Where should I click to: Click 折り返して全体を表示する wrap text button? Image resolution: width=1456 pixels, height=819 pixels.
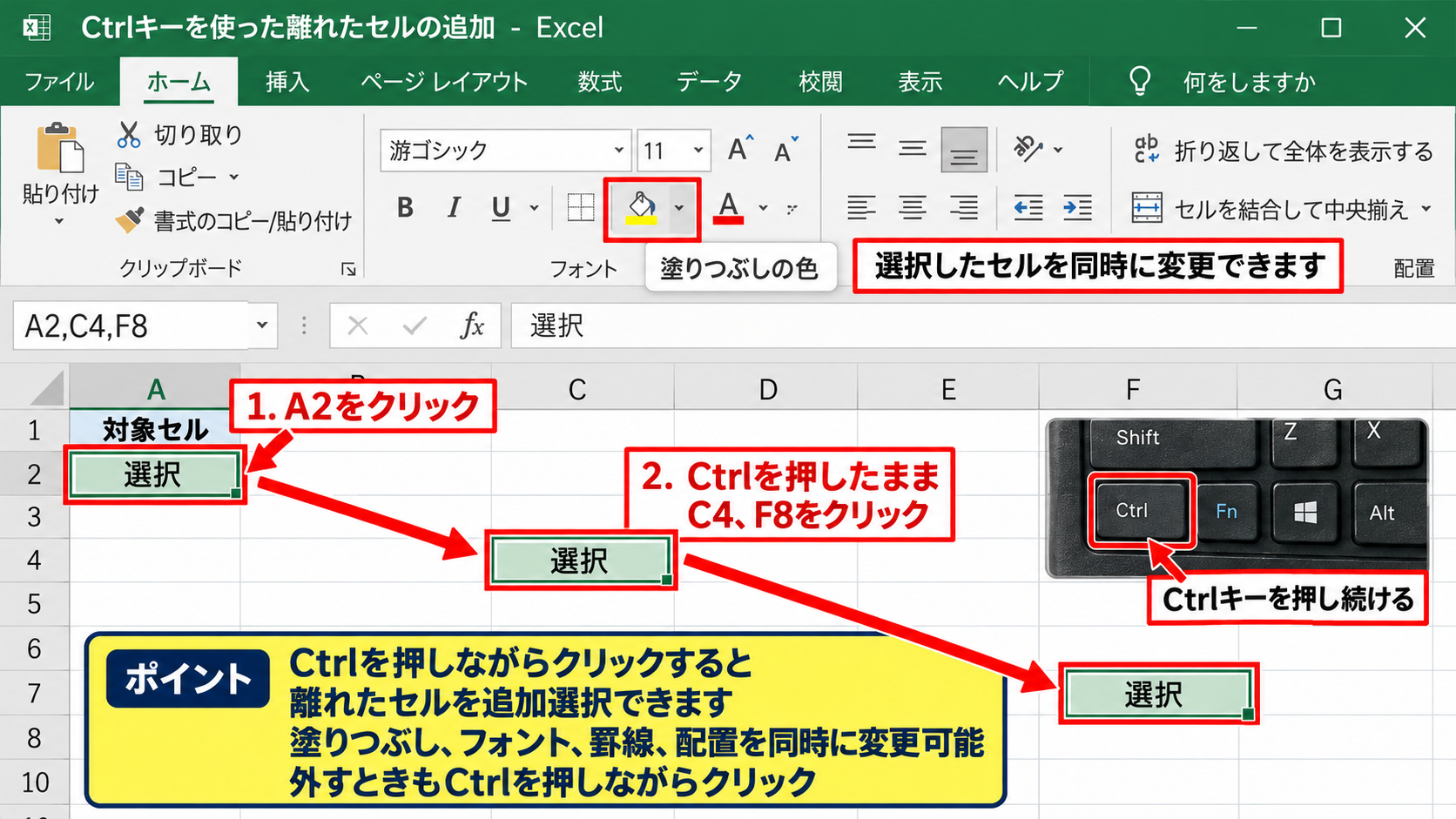[1283, 151]
